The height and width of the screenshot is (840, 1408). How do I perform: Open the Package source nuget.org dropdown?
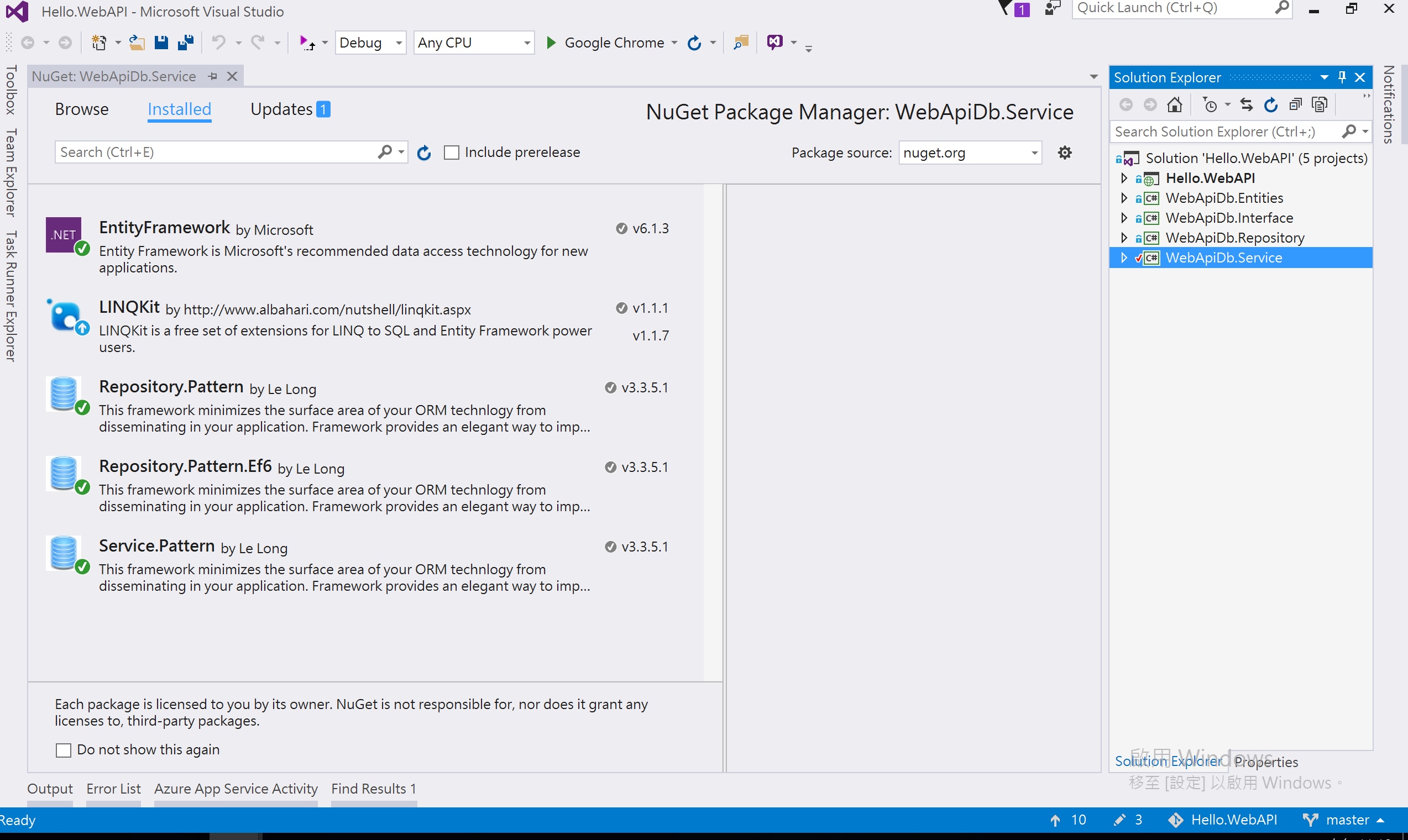pyautogui.click(x=970, y=153)
